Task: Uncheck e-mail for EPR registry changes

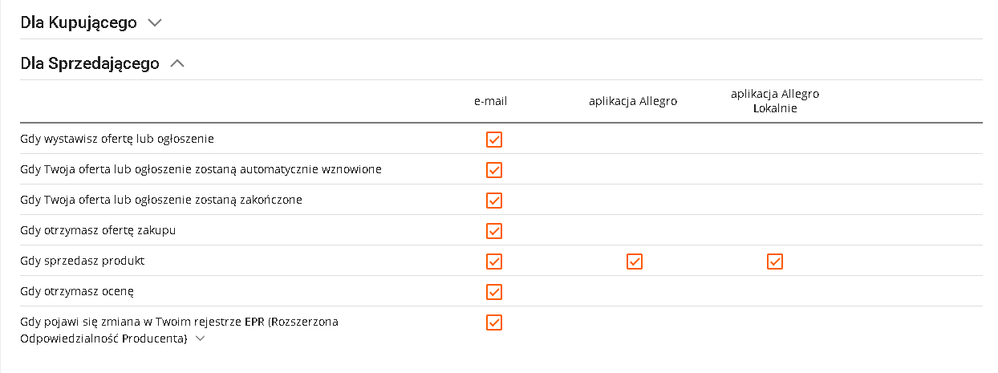Action: click(494, 323)
